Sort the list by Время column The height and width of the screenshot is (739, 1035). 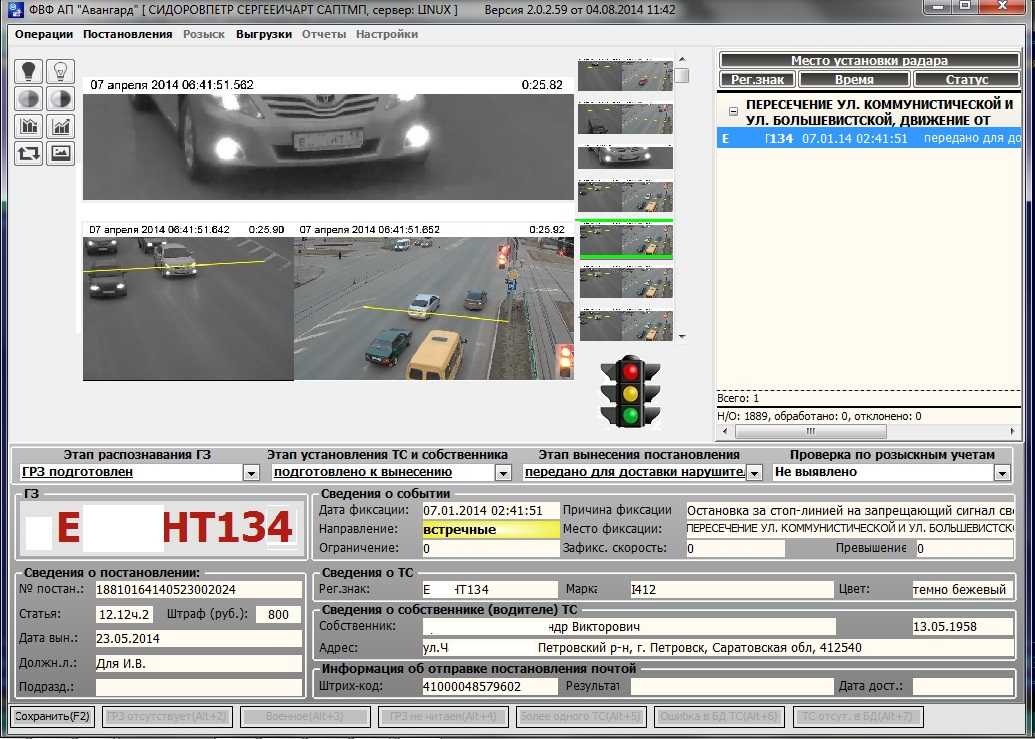point(855,79)
